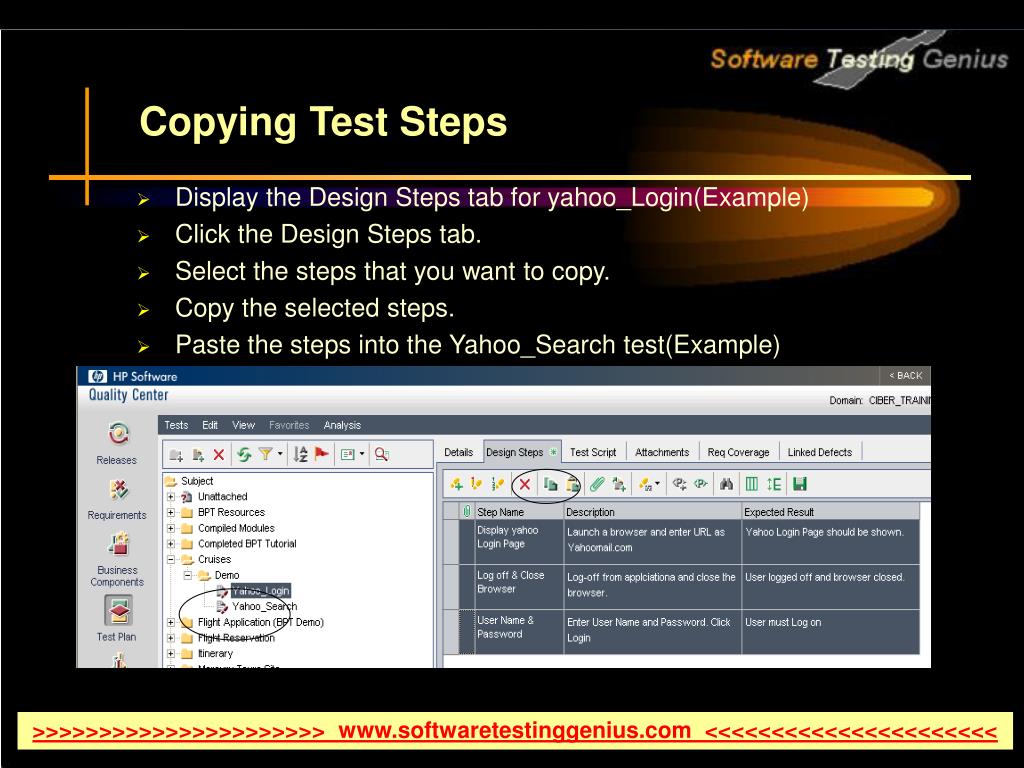
Task: Click the BACK button in the header
Action: pos(906,376)
